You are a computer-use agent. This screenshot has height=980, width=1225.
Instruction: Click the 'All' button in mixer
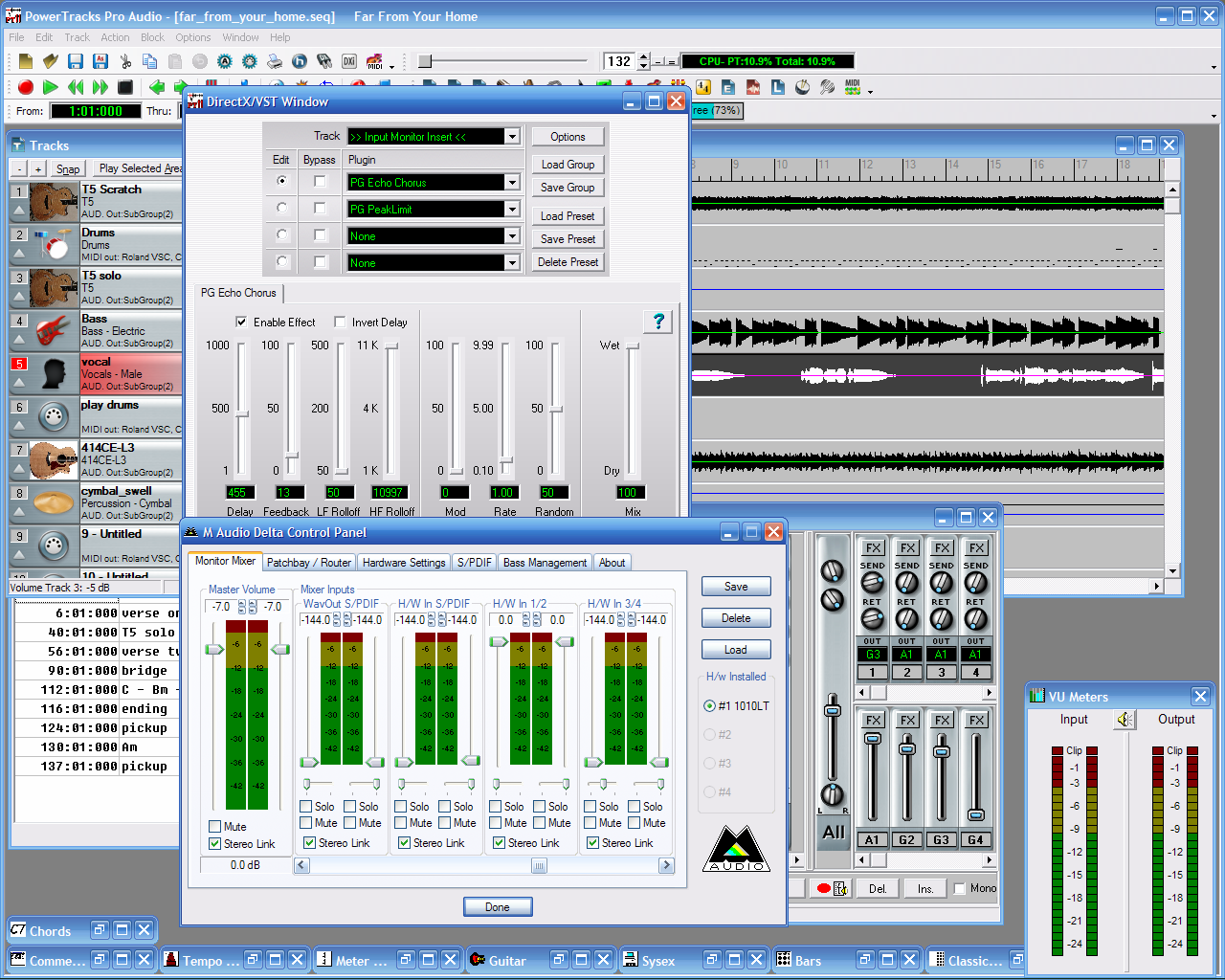click(834, 832)
